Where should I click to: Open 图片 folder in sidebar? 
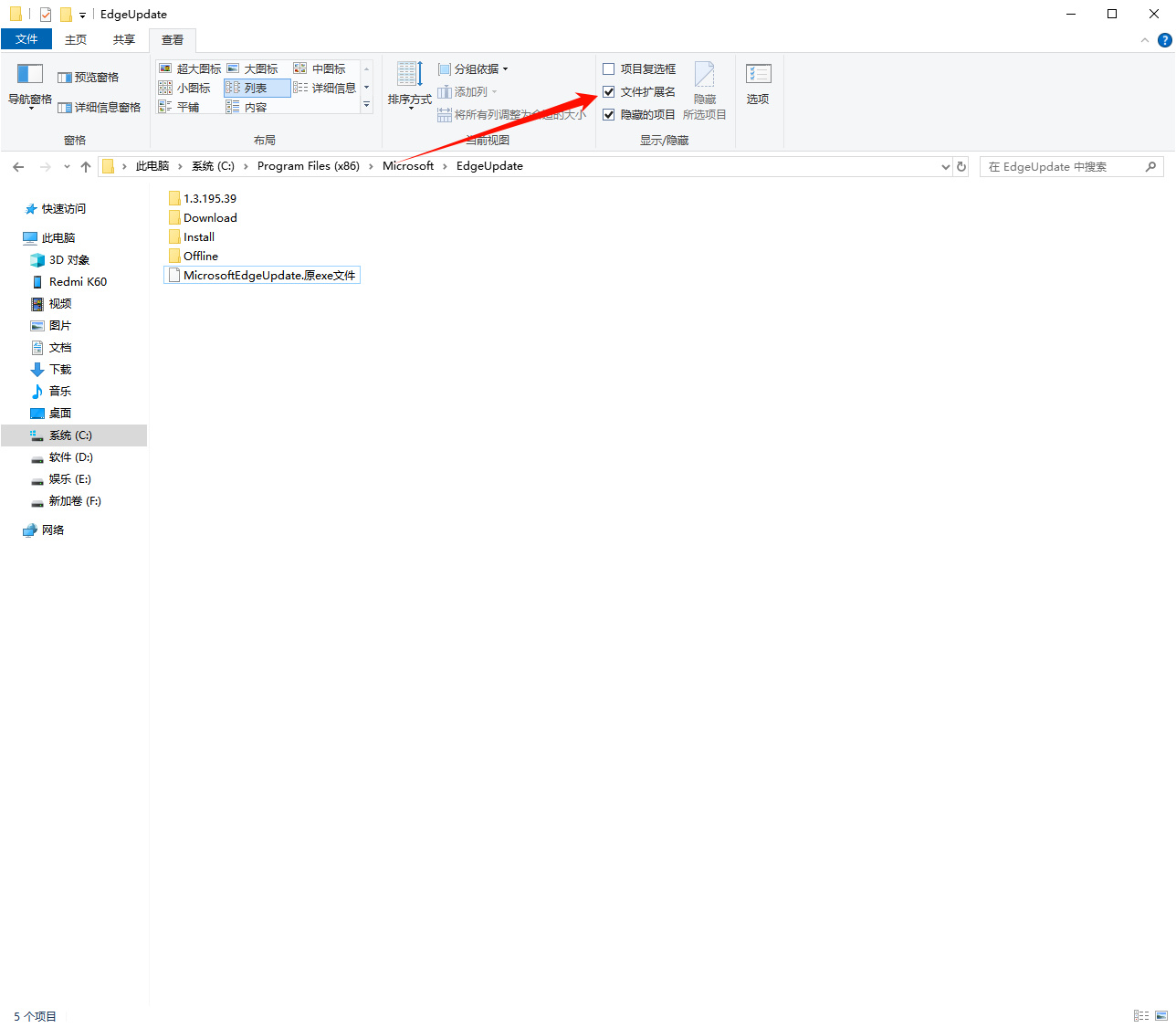click(51, 326)
